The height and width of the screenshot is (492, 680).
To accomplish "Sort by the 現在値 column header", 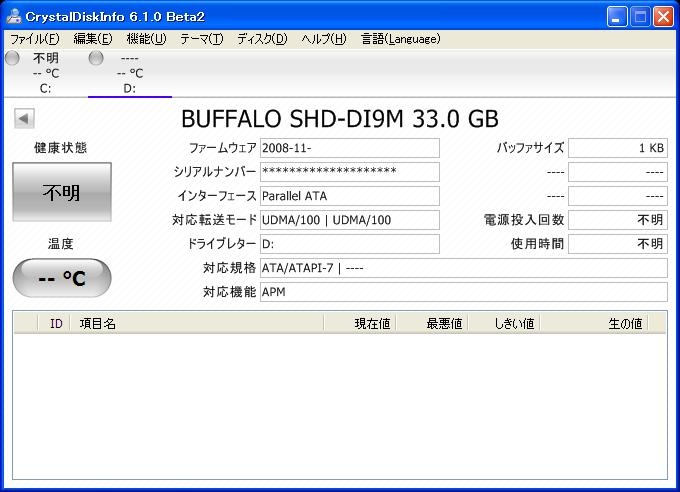I will tap(360, 324).
